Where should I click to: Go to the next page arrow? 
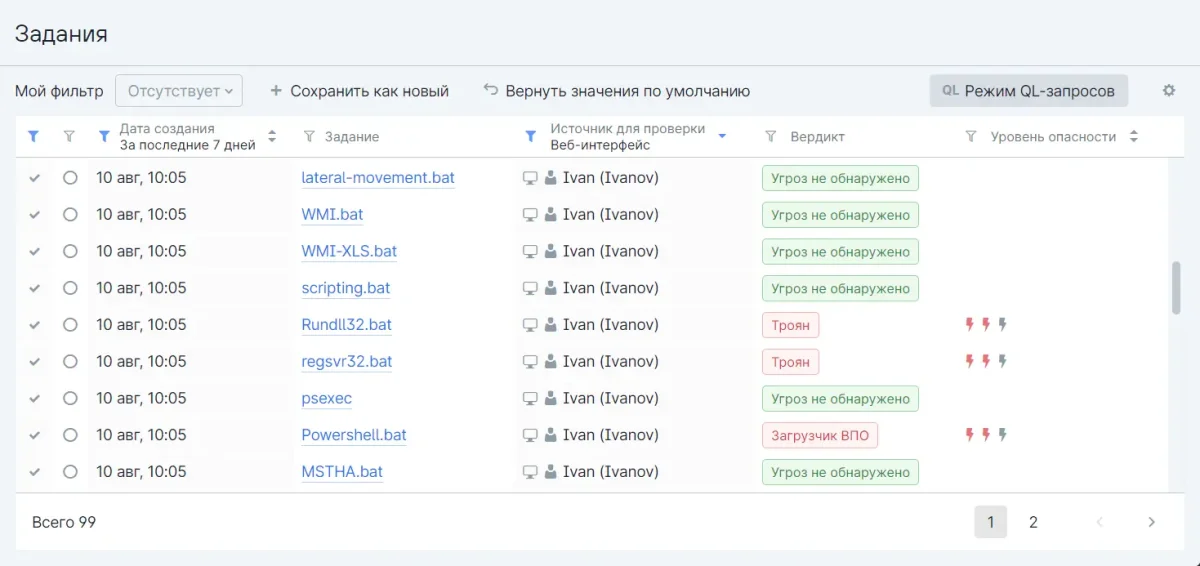click(1151, 522)
